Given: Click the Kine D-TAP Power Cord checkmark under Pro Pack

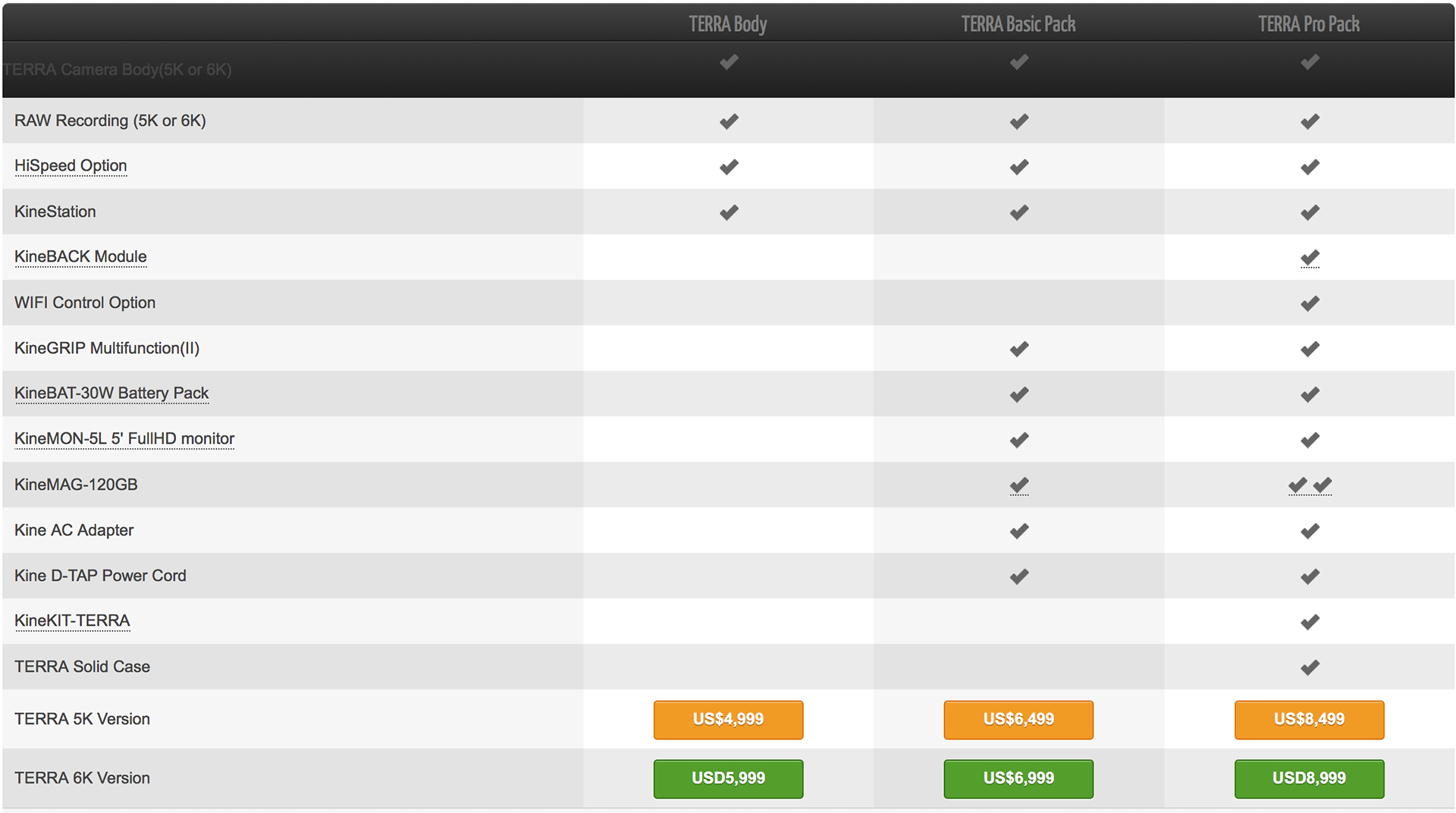Looking at the screenshot, I should point(1310,576).
